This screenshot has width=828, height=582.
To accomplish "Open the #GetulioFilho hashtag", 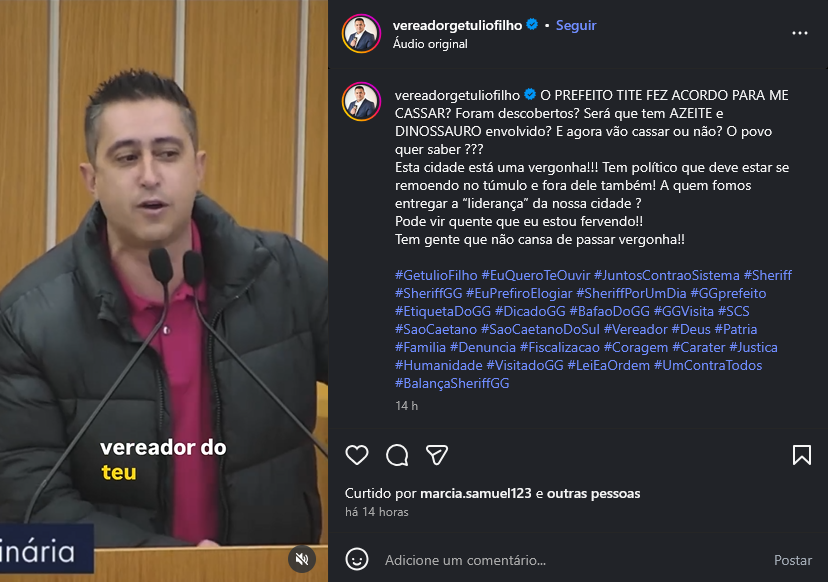I will pos(436,275).
